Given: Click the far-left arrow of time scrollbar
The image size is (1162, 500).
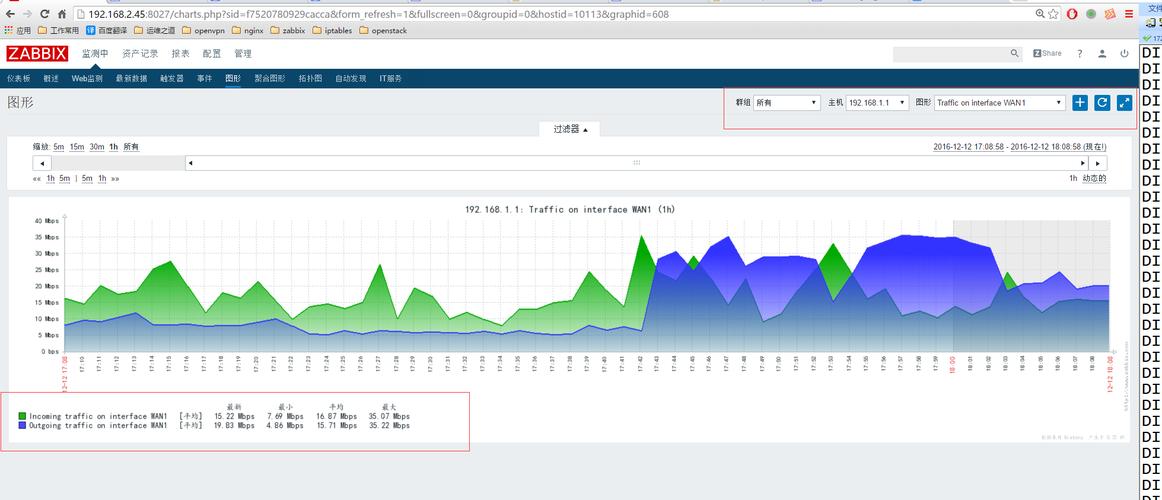Looking at the screenshot, I should pyautogui.click(x=42, y=163).
